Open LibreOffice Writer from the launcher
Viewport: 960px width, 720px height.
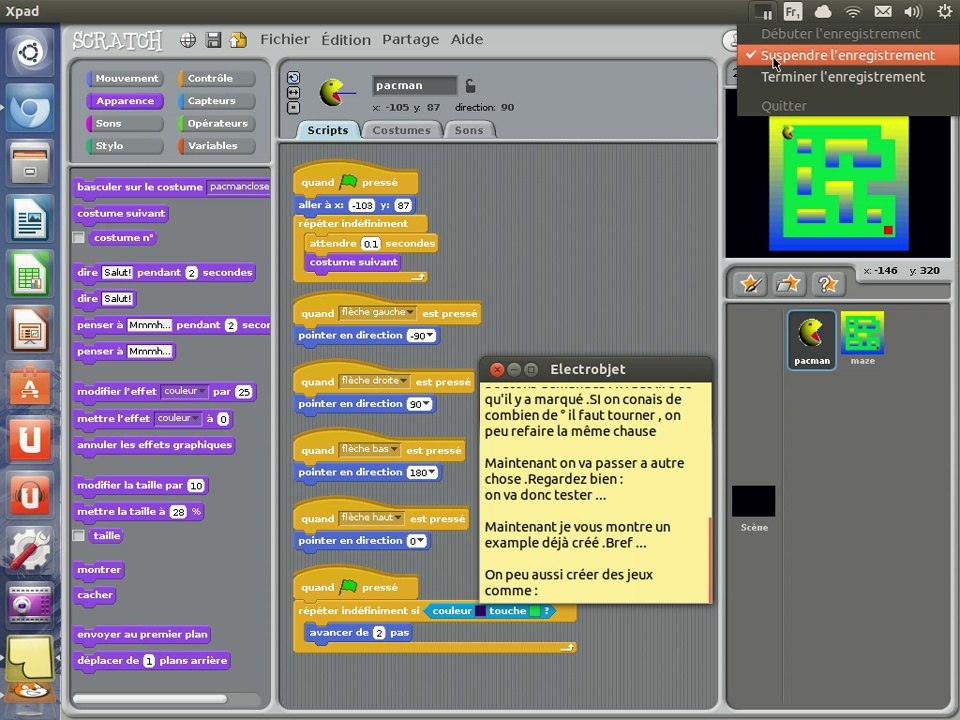(29, 218)
